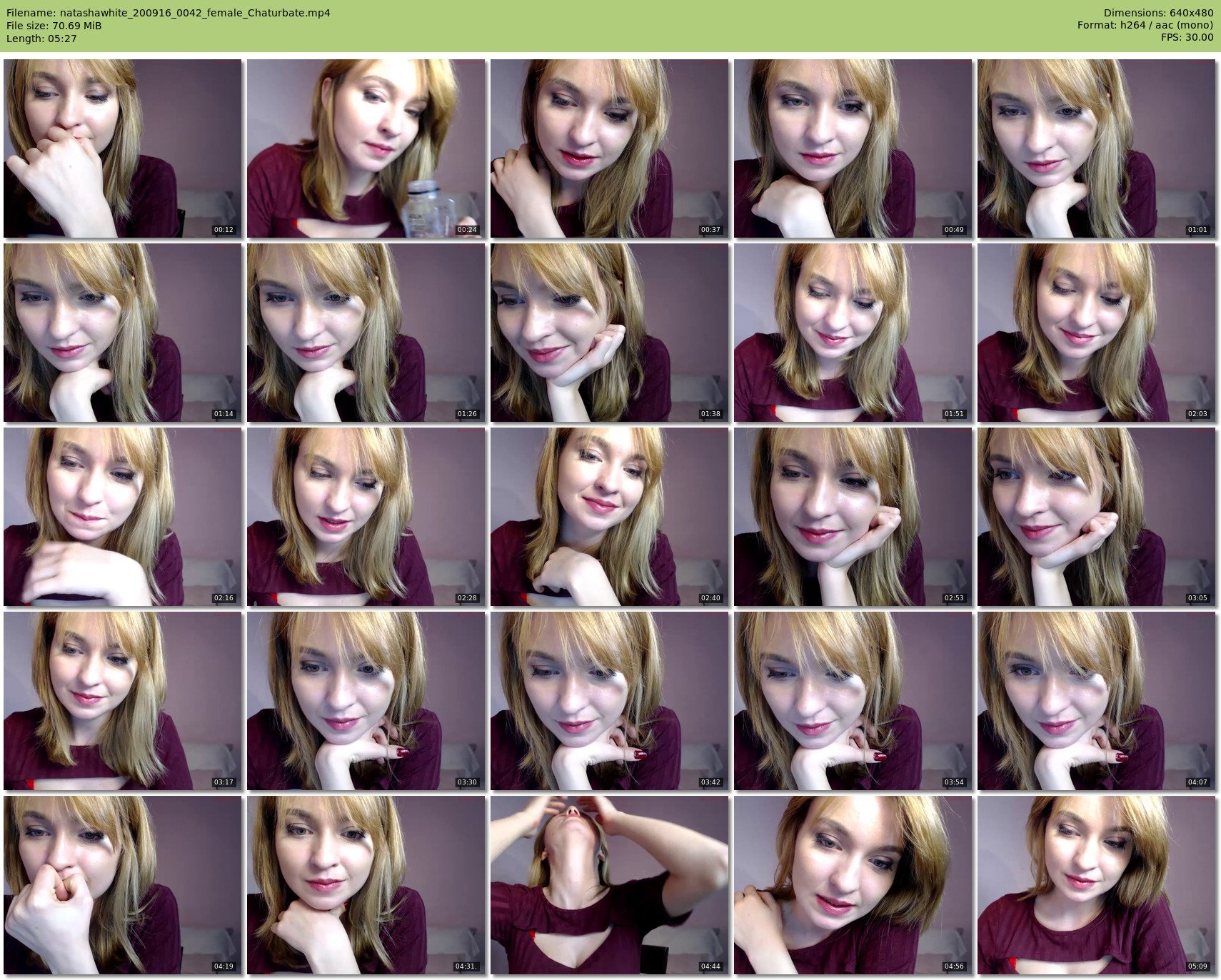Click the 02:16 frame thumbnail
The width and height of the screenshot is (1221, 980).
click(x=123, y=517)
